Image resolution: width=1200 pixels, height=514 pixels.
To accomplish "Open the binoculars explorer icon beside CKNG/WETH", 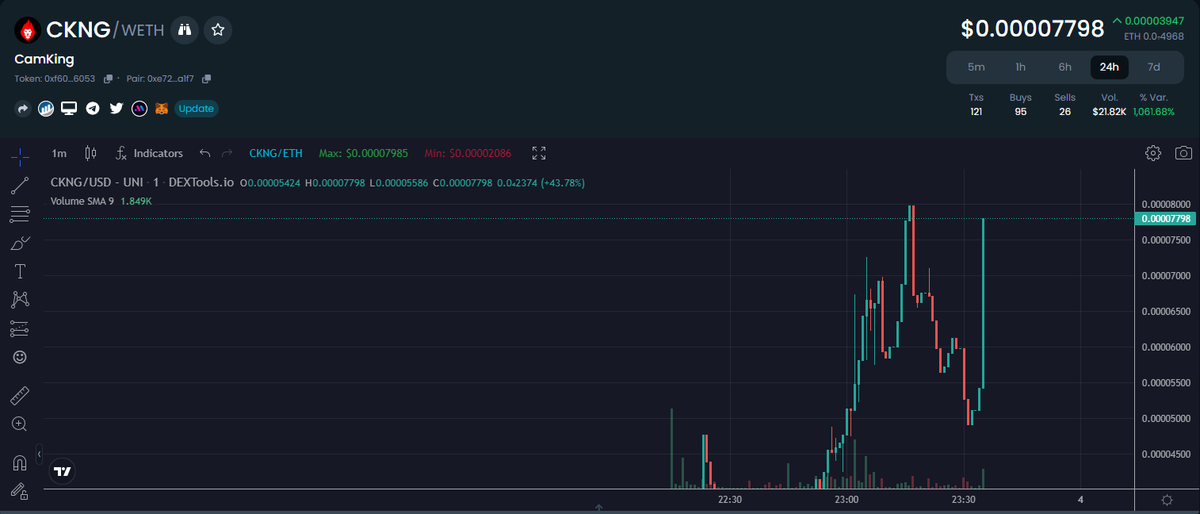I will point(184,30).
